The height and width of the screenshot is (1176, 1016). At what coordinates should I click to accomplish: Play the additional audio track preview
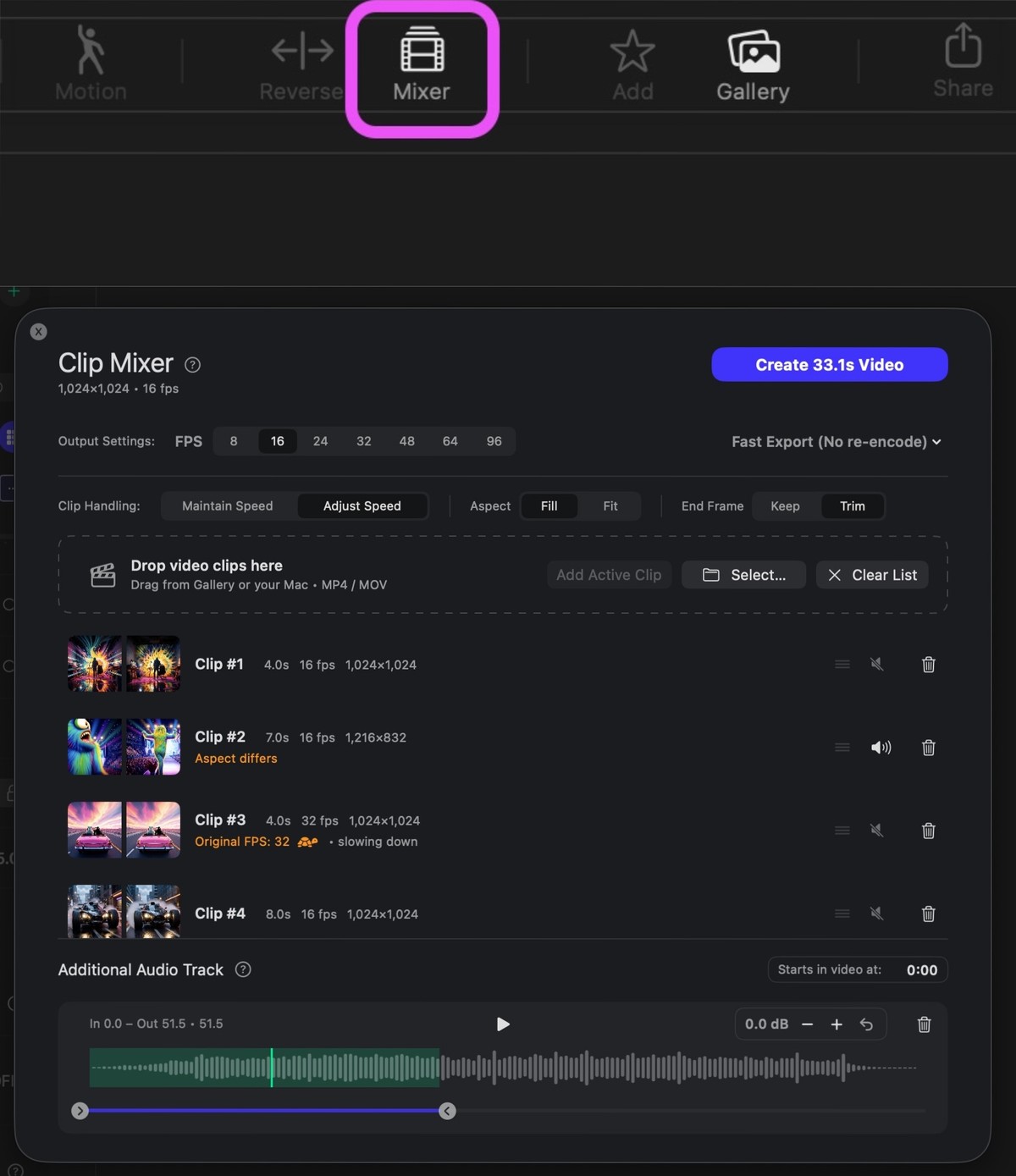coord(503,1024)
